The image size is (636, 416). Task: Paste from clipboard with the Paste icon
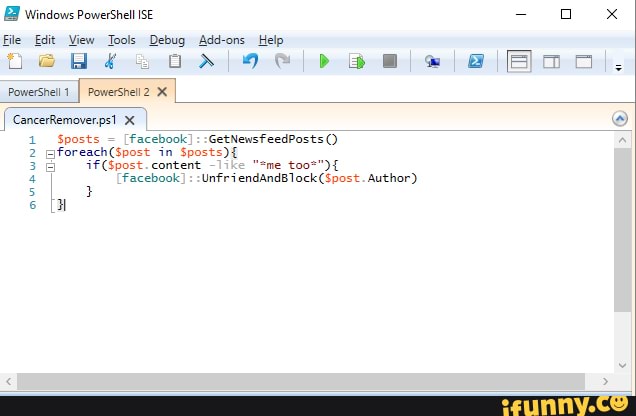[x=175, y=62]
